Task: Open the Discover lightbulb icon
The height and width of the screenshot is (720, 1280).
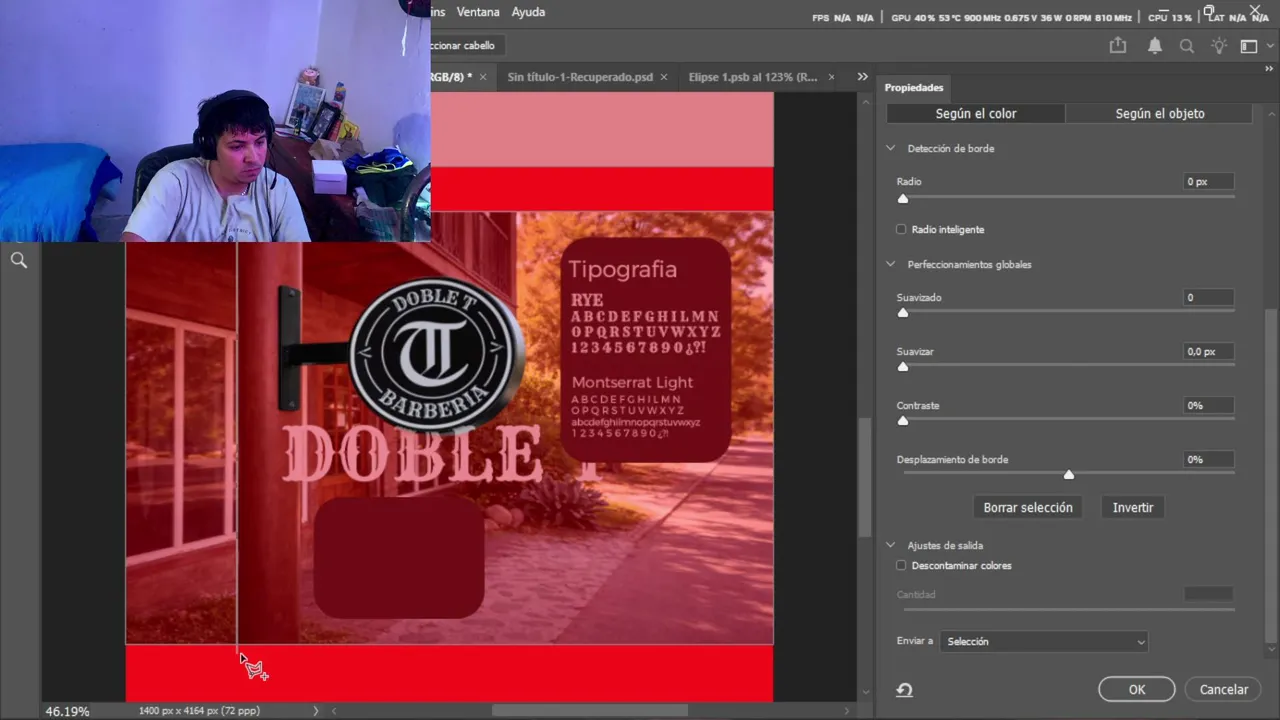Action: tap(1219, 46)
